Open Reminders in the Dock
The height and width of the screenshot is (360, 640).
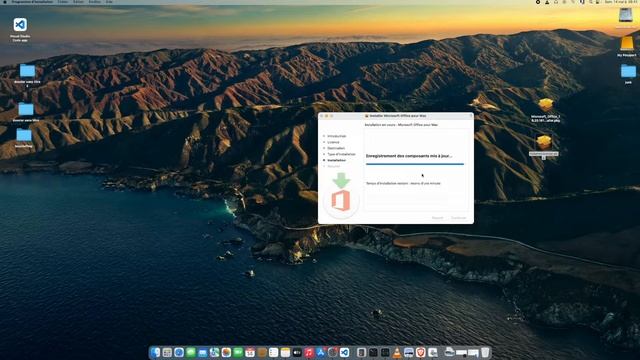[x=273, y=352]
